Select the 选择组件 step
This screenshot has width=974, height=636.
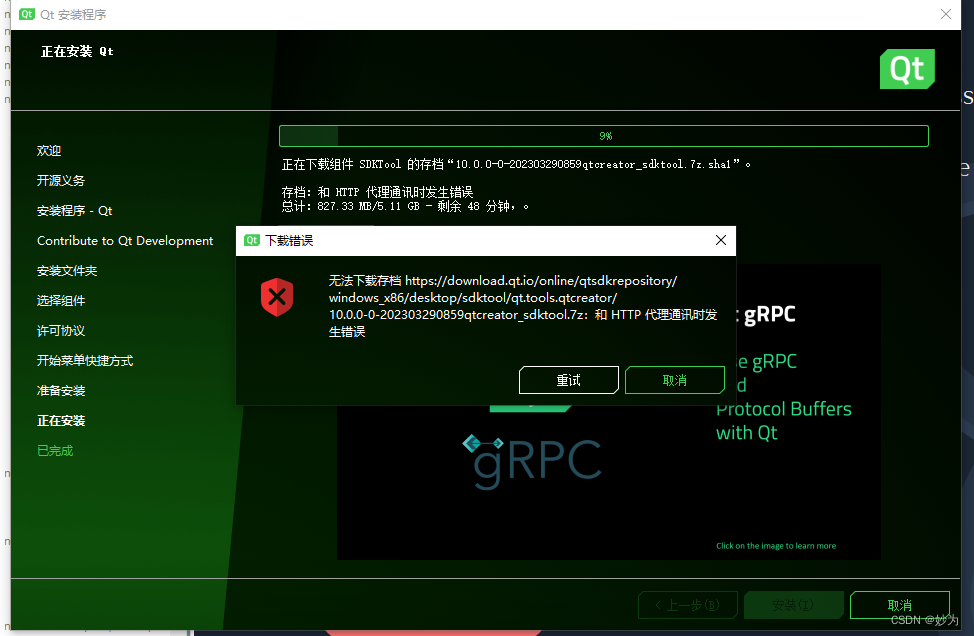(61, 301)
